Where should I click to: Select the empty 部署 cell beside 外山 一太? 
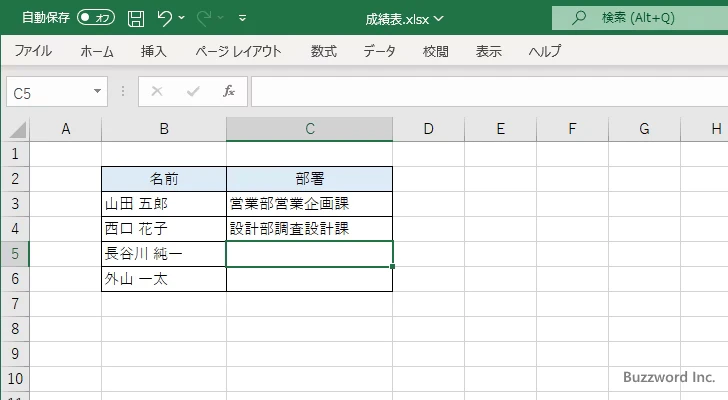pyautogui.click(x=310, y=279)
